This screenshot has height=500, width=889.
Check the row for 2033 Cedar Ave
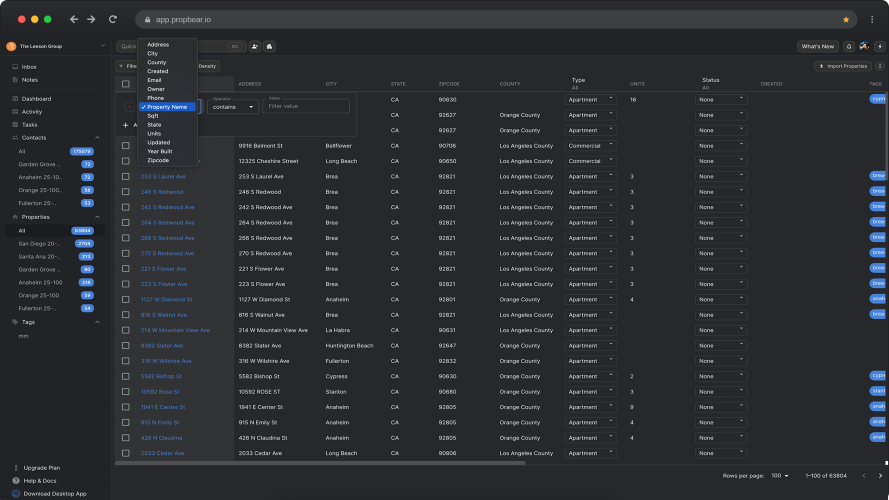[125, 453]
